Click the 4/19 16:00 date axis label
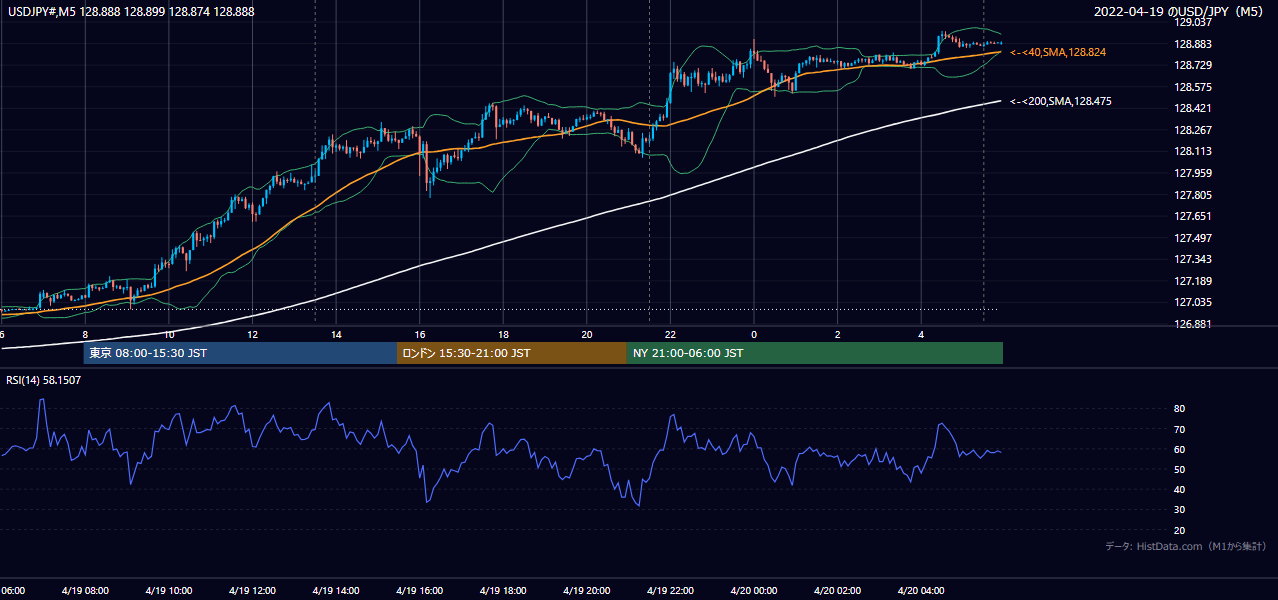The height and width of the screenshot is (600, 1278). (419, 591)
